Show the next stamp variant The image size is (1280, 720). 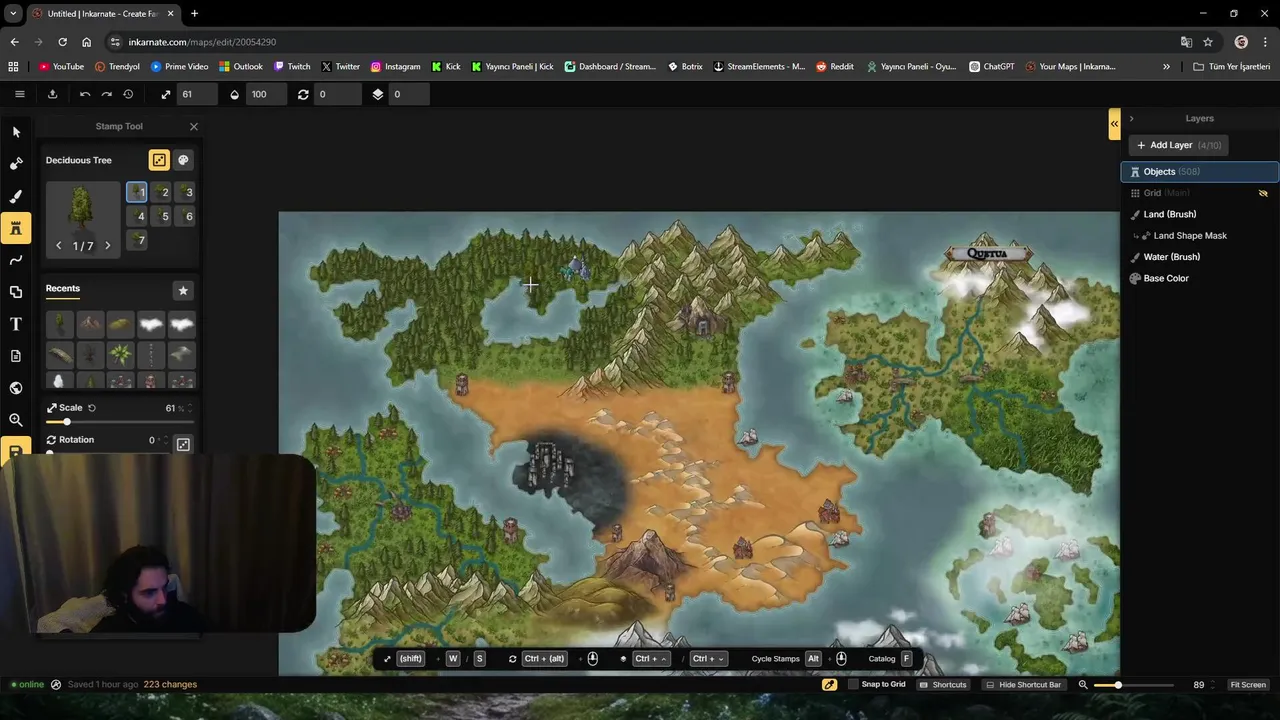click(108, 246)
